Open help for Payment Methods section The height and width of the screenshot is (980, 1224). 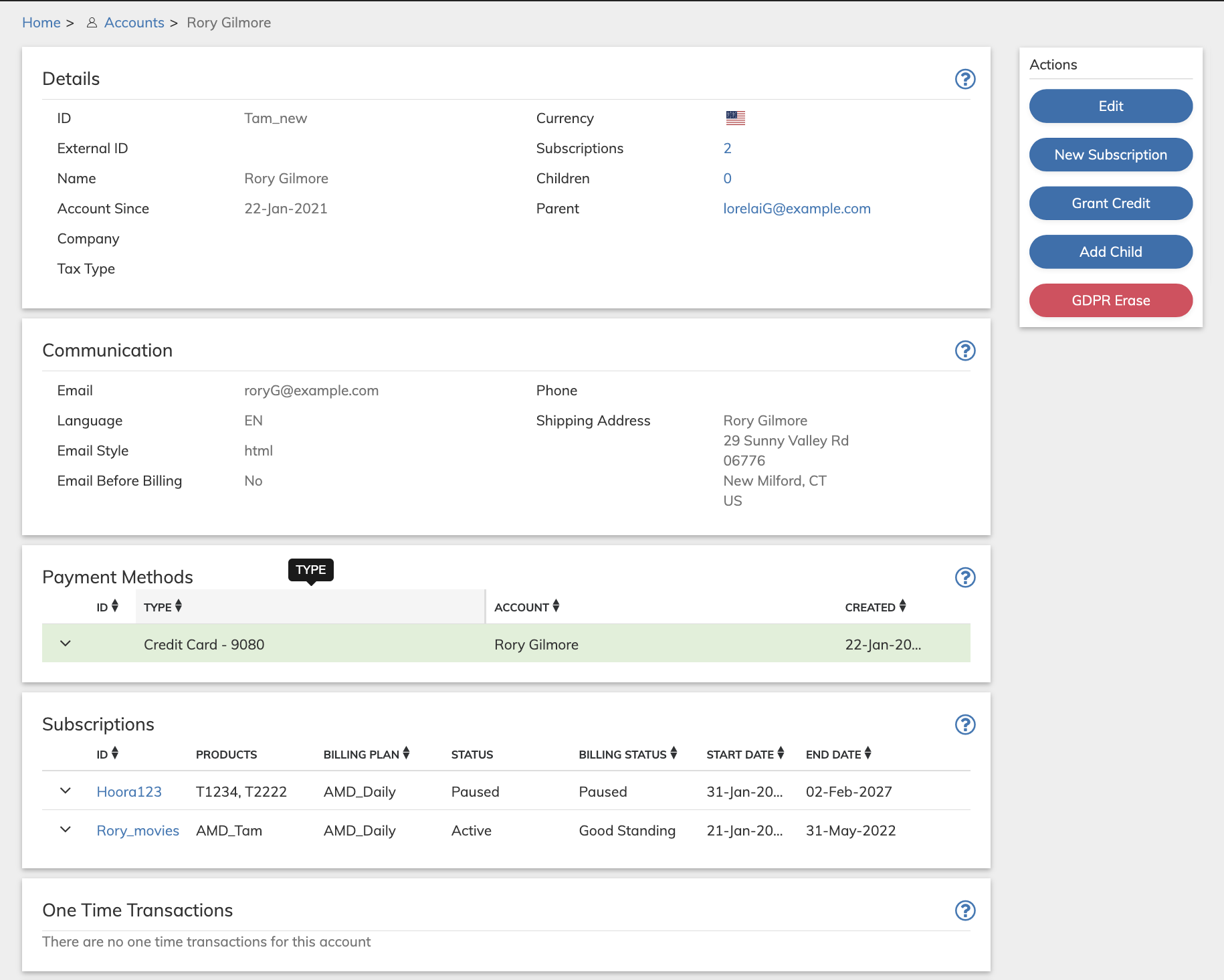coord(965,577)
